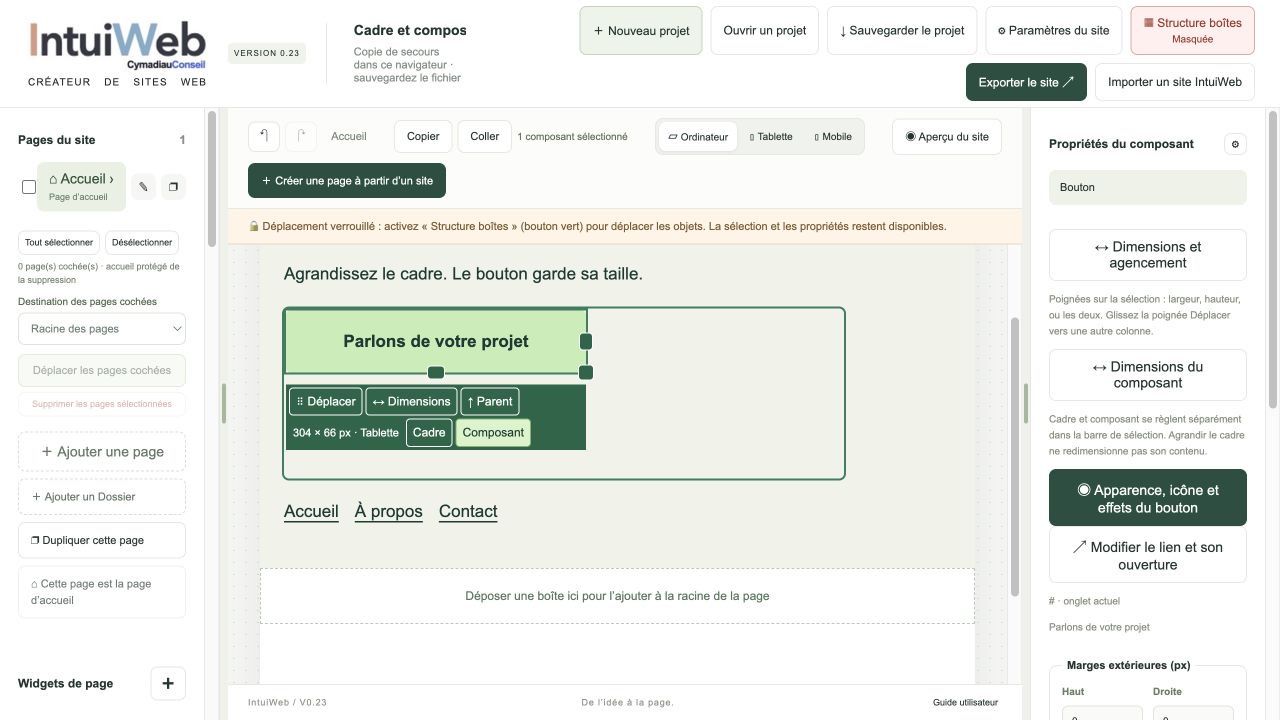1280x720 pixels.
Task: Click the redo arrow icon
Action: coord(301,137)
